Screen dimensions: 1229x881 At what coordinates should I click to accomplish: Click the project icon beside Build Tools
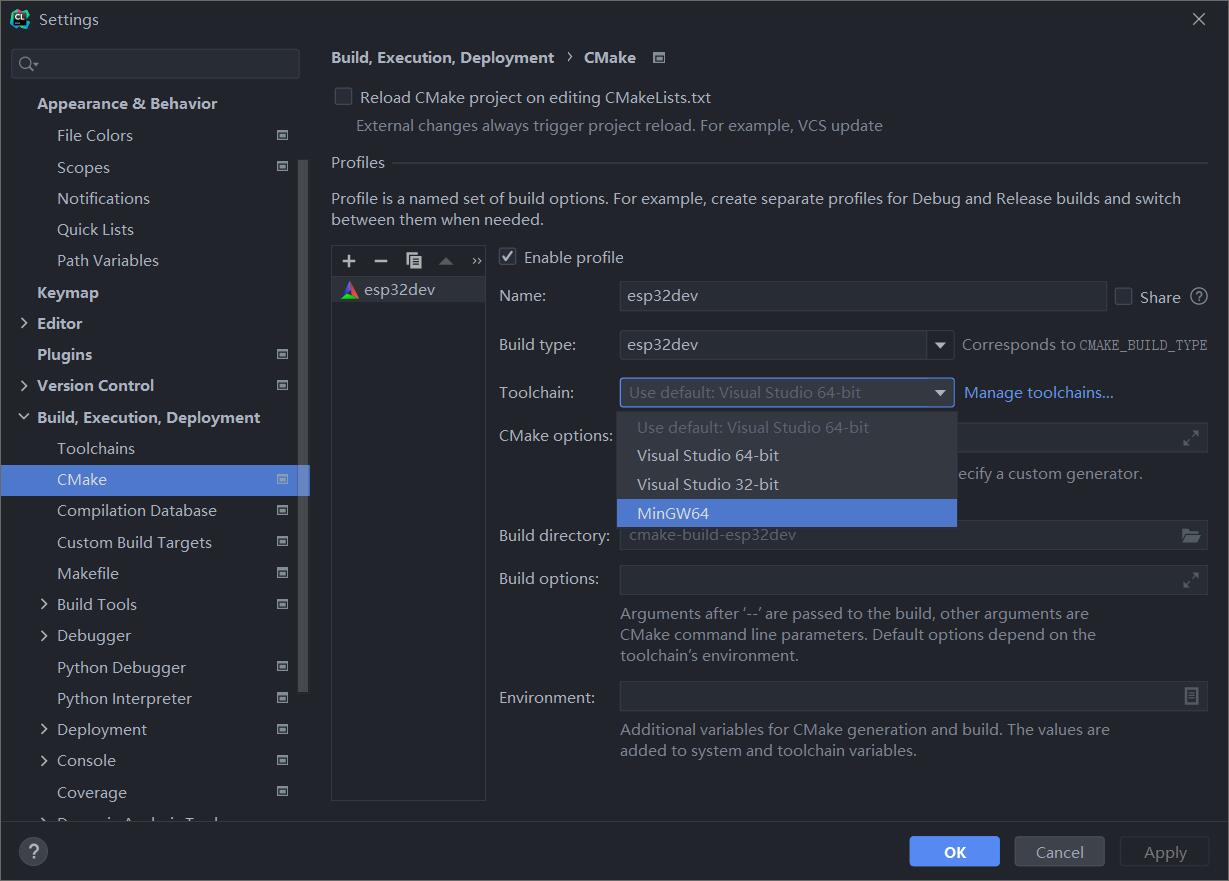tap(282, 604)
